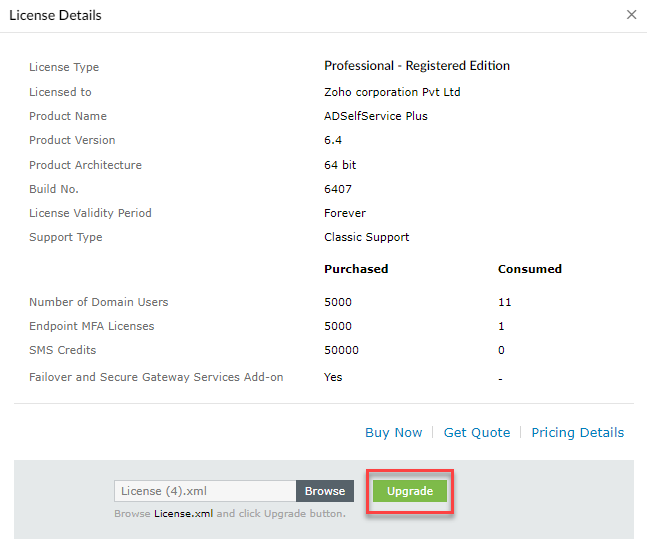
Task: Click the Browse License.xml hint text
Action: coord(230,513)
